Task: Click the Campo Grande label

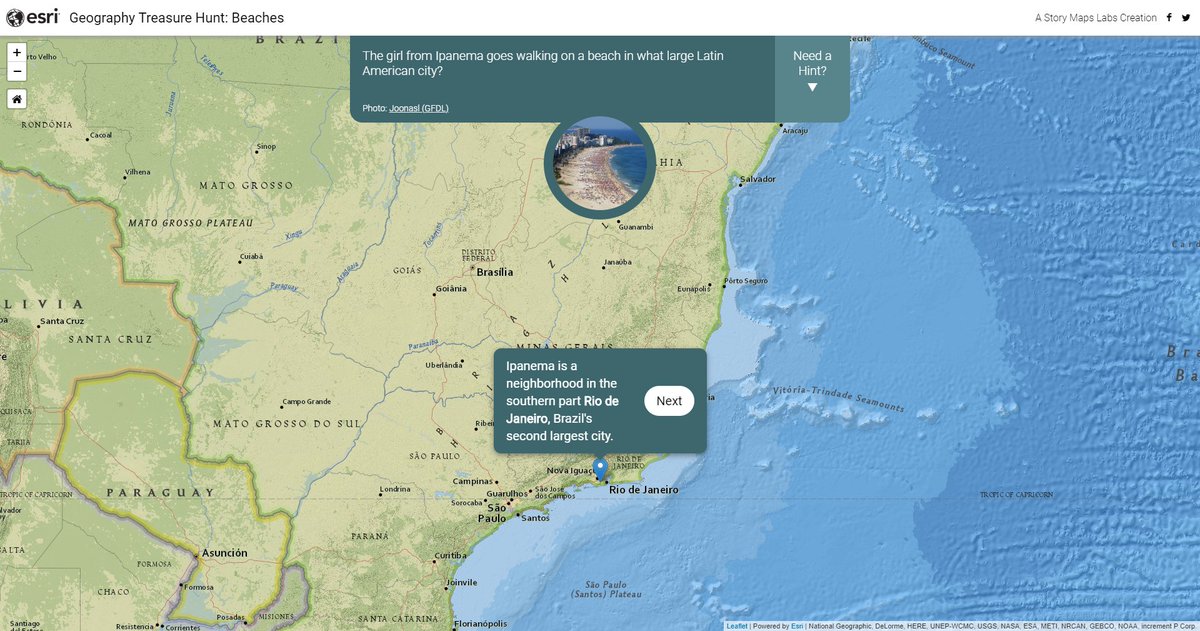Action: [x=307, y=402]
